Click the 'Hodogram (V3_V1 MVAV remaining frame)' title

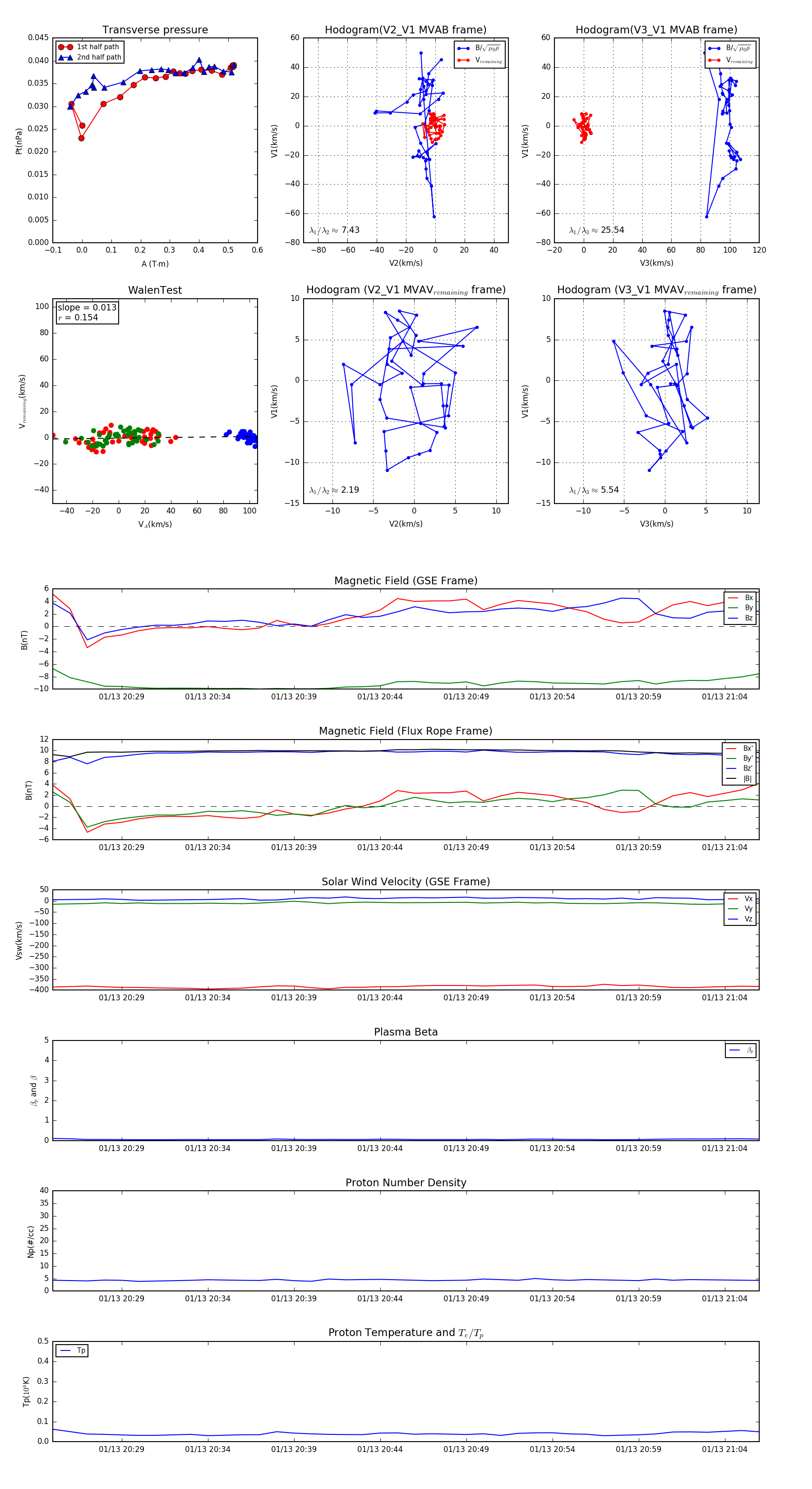[656, 290]
